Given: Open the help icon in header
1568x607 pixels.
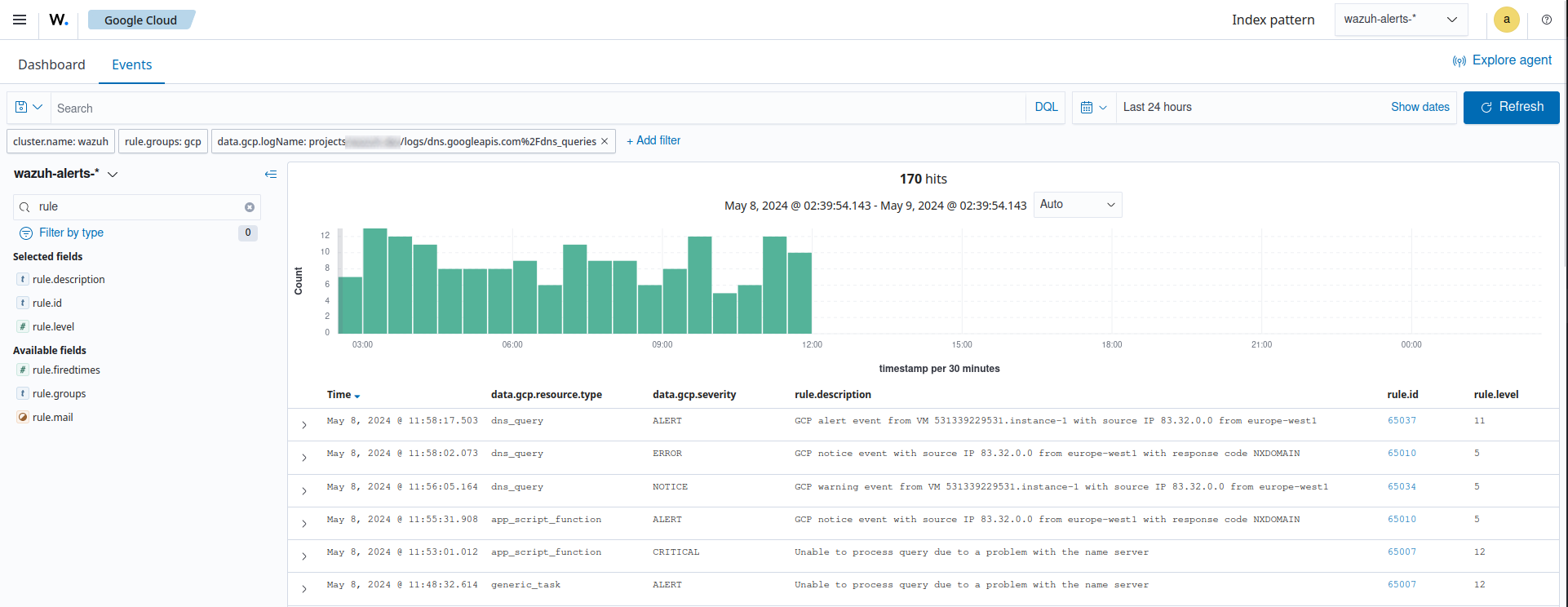Looking at the screenshot, I should (x=1546, y=20).
